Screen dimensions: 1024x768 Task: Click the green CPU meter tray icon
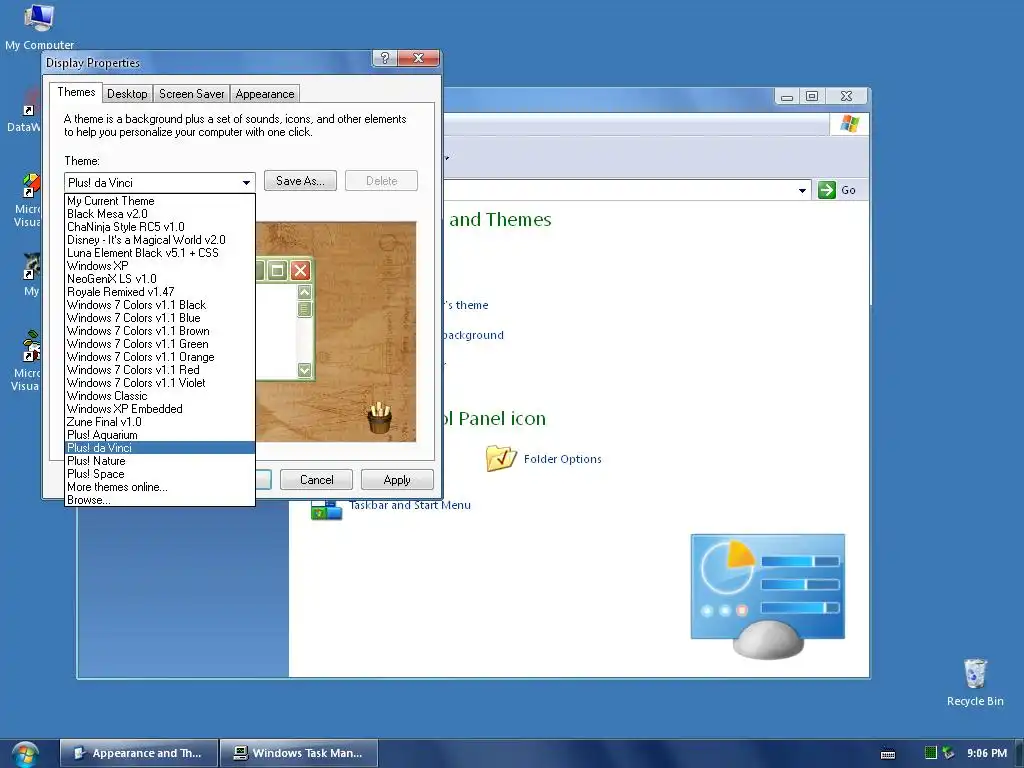point(931,753)
